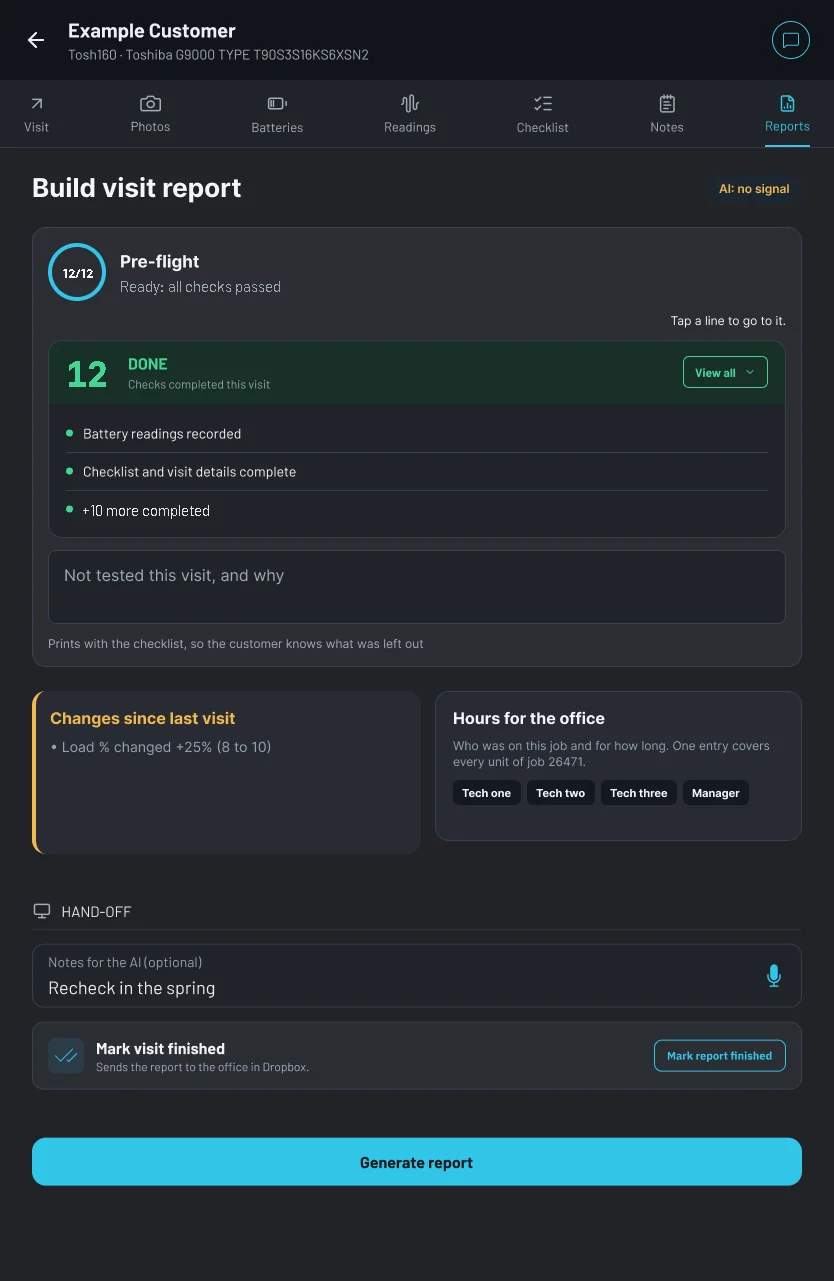
Task: Click the Generate report button
Action: 417,1162
